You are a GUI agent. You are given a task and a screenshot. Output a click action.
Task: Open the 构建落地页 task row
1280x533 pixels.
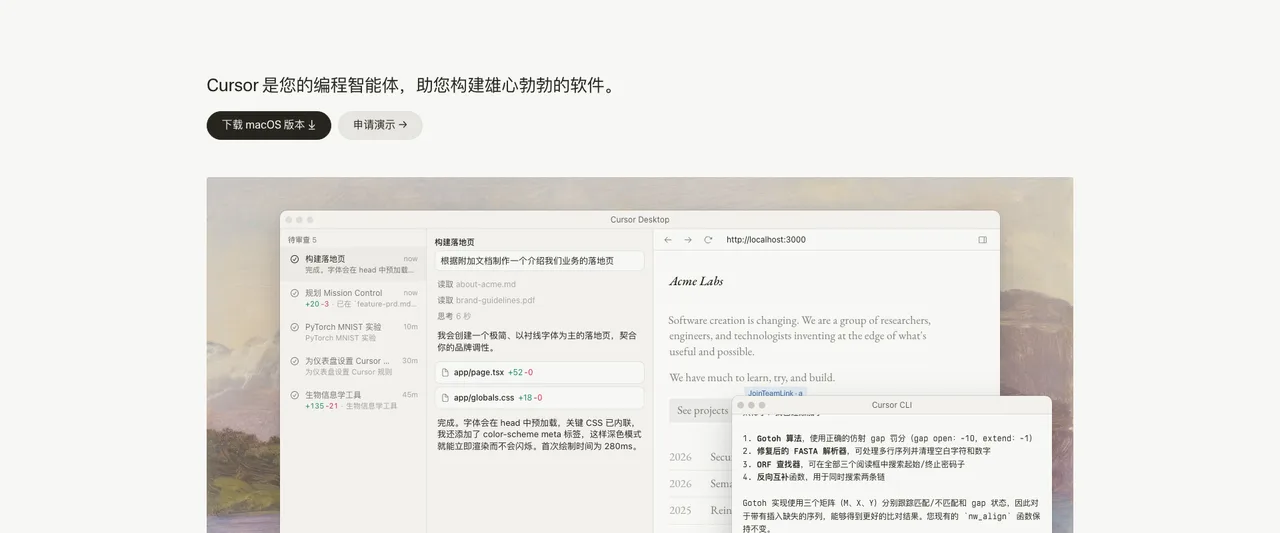[353, 264]
